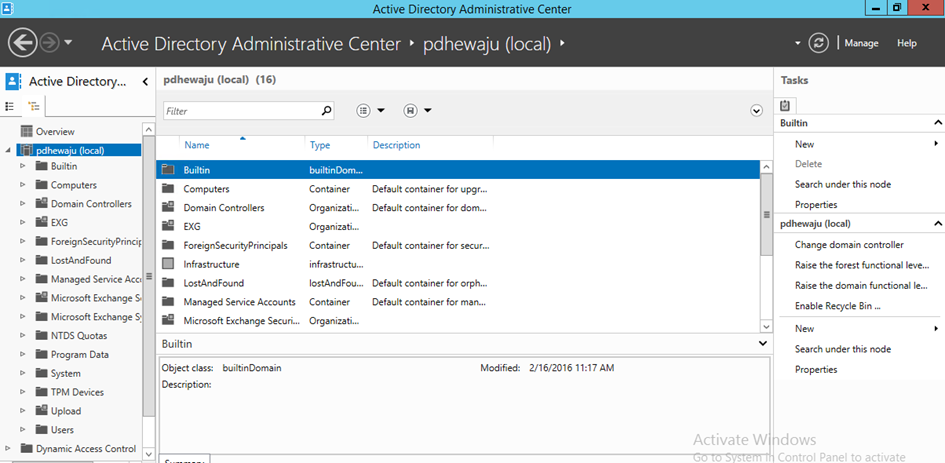Select Microsoft Exchange Securi... row in list
The width and height of the screenshot is (945, 463).
pos(458,321)
